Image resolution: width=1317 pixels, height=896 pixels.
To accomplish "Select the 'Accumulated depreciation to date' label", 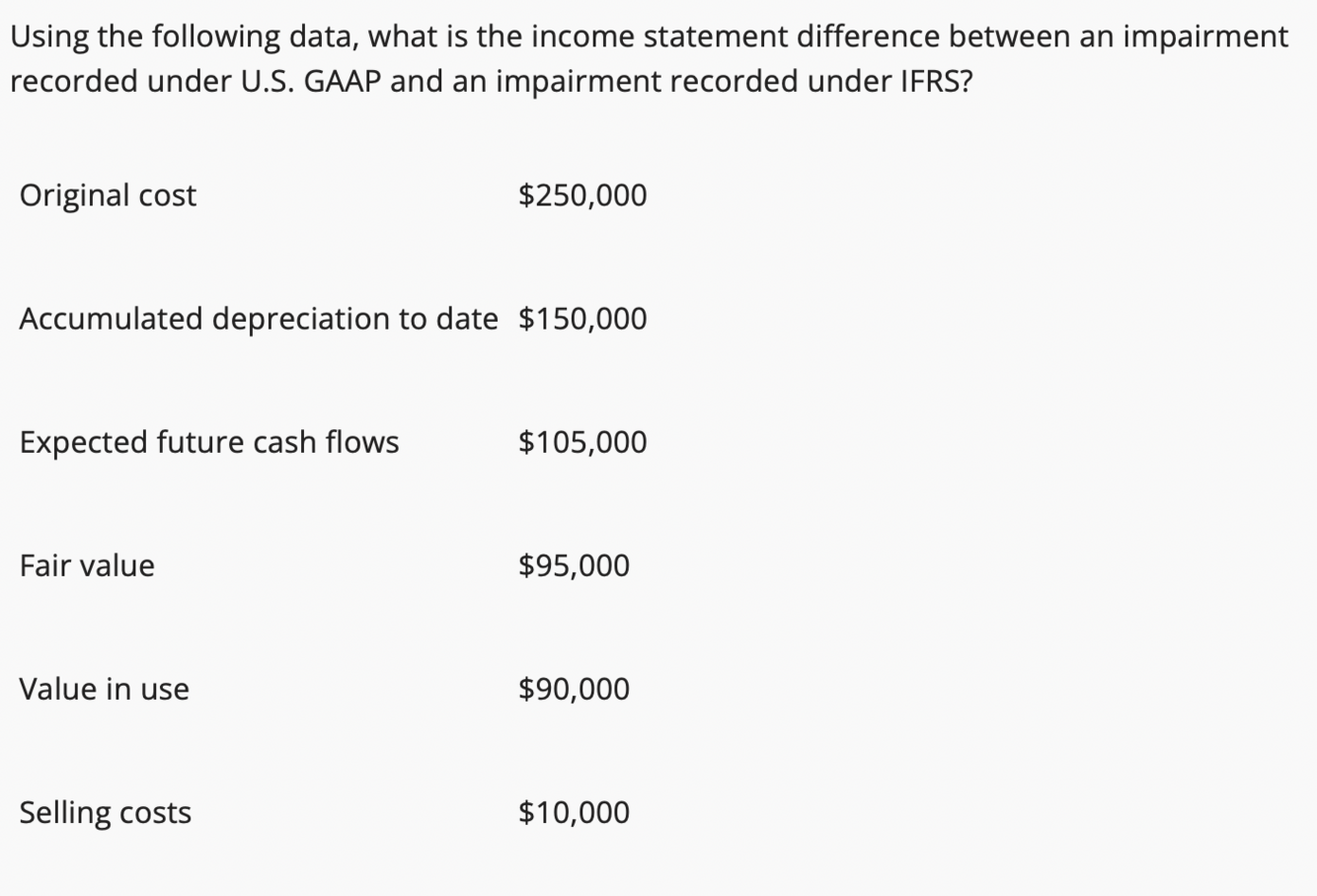I will (x=259, y=319).
